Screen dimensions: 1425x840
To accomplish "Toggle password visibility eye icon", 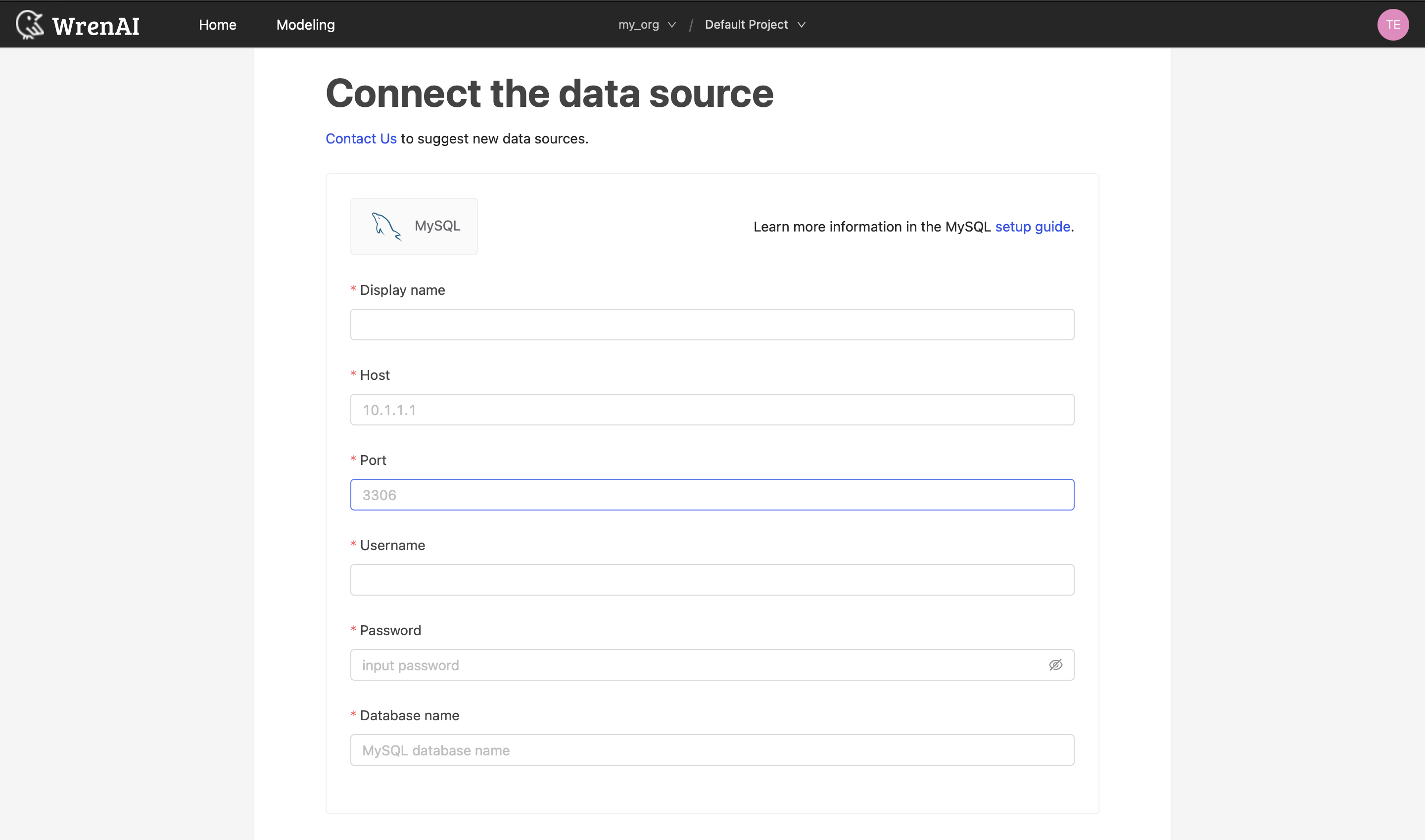I will [x=1055, y=665].
